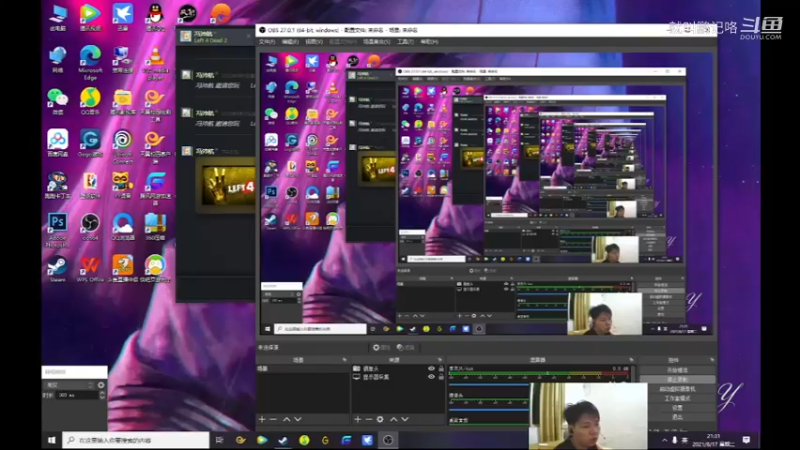Remove the selected scene with the minus icon

point(273,419)
